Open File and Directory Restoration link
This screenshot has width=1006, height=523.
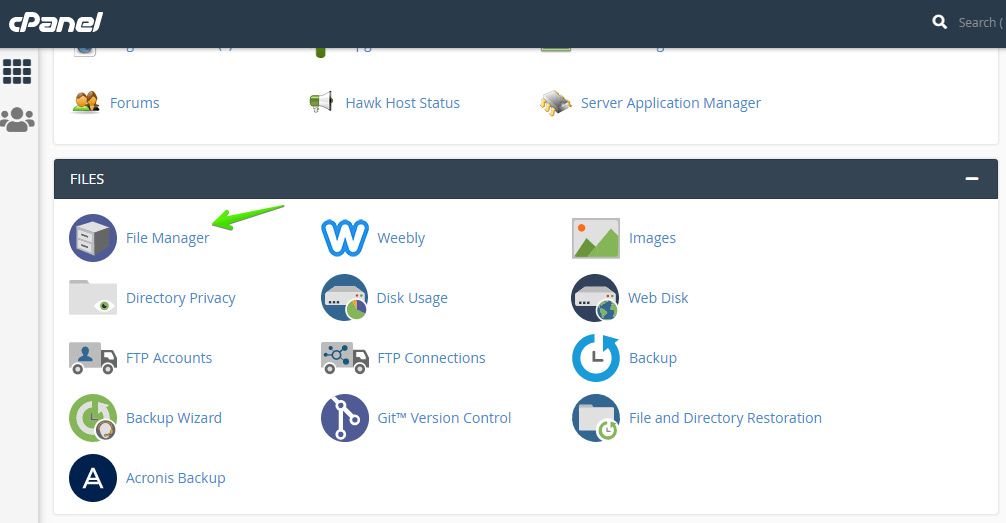click(x=725, y=418)
